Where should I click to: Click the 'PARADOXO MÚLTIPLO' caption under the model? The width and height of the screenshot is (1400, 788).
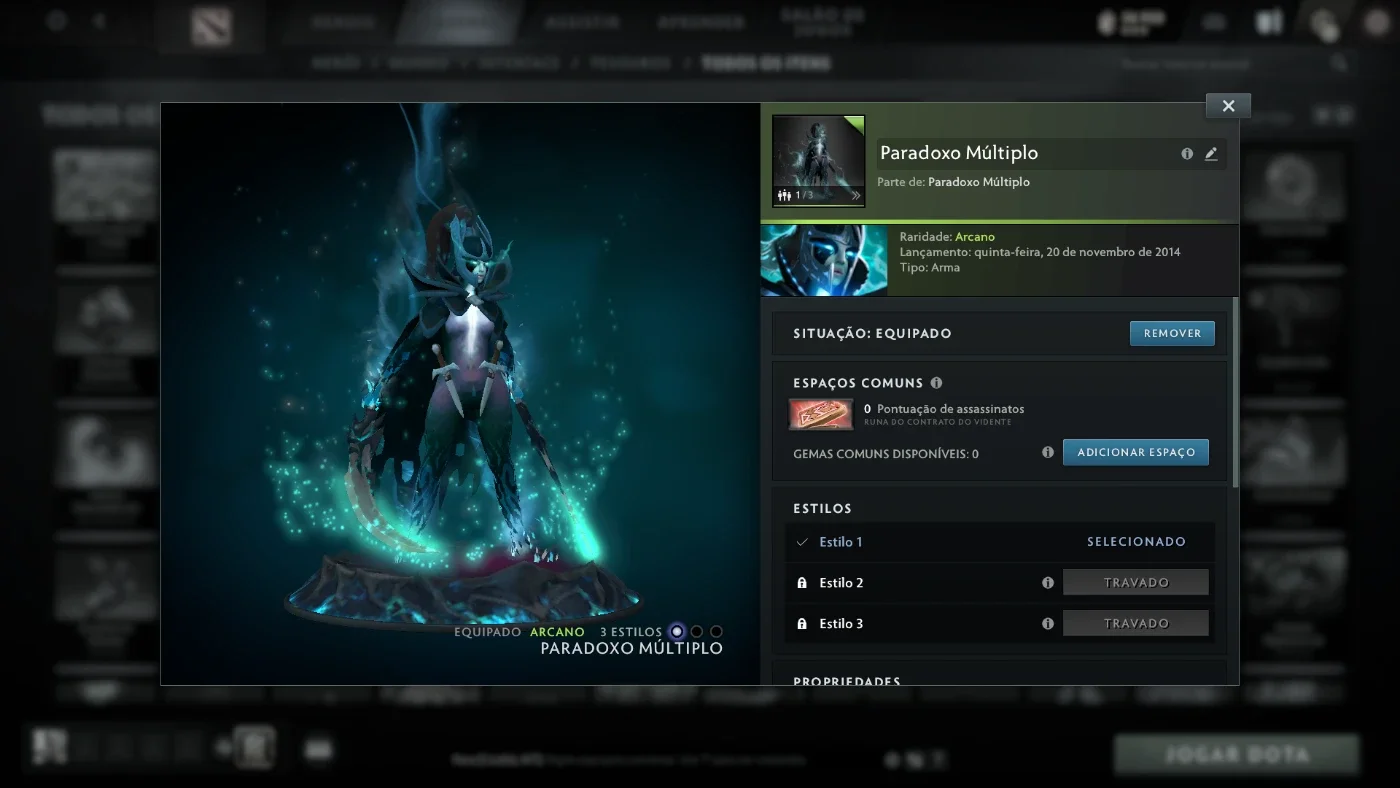click(x=631, y=649)
